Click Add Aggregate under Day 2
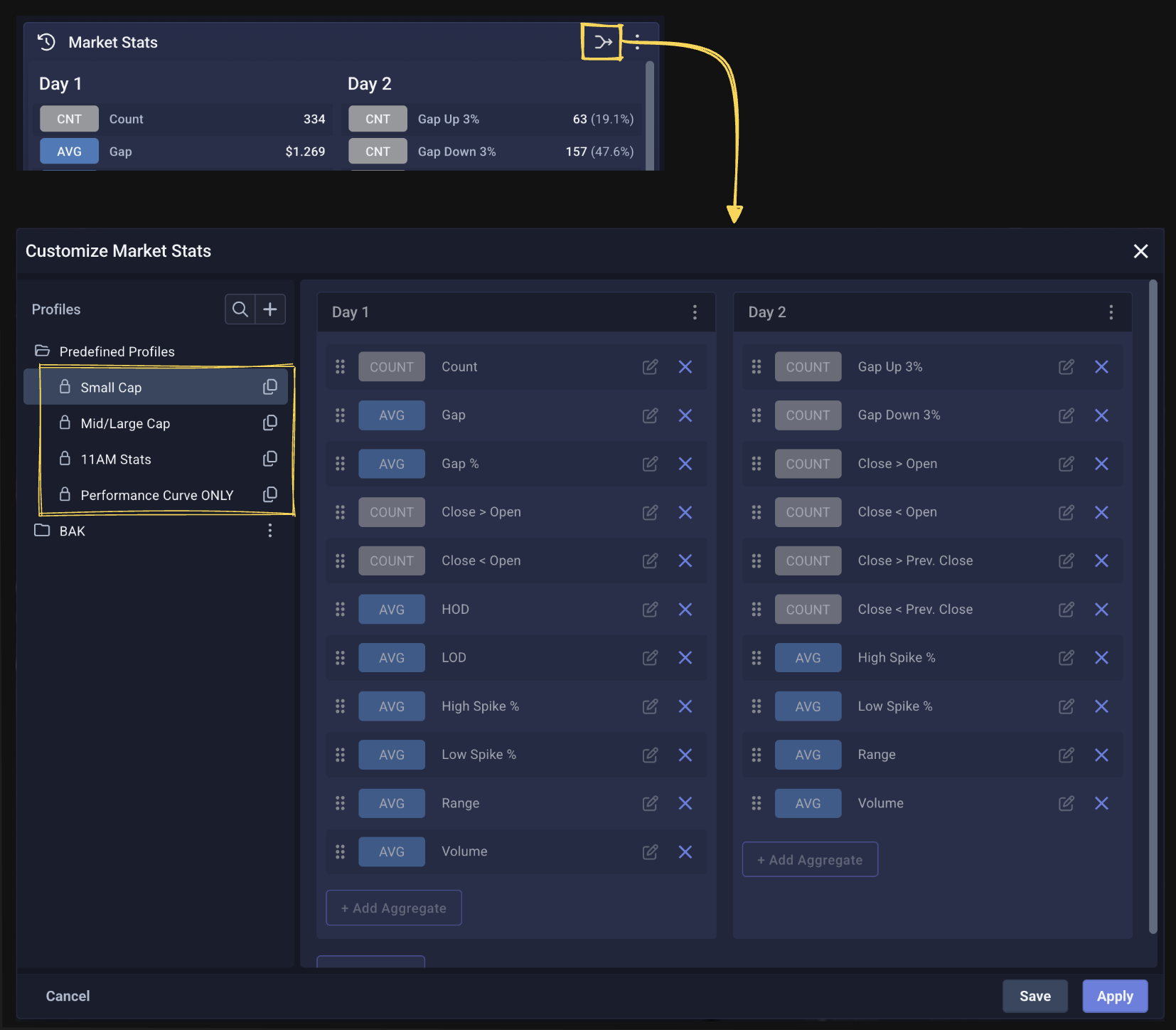The width and height of the screenshot is (1176, 1030). pyautogui.click(x=810, y=860)
